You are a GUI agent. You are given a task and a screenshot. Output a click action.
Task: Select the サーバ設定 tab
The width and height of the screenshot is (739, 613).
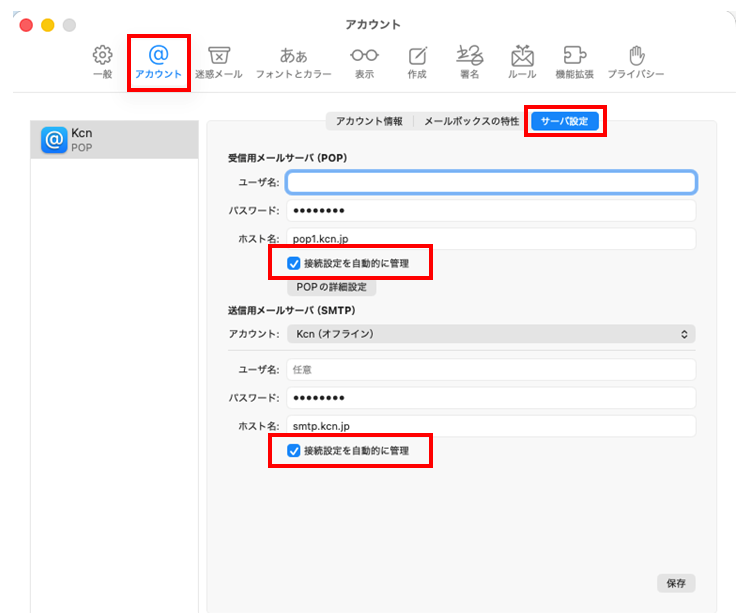565,121
